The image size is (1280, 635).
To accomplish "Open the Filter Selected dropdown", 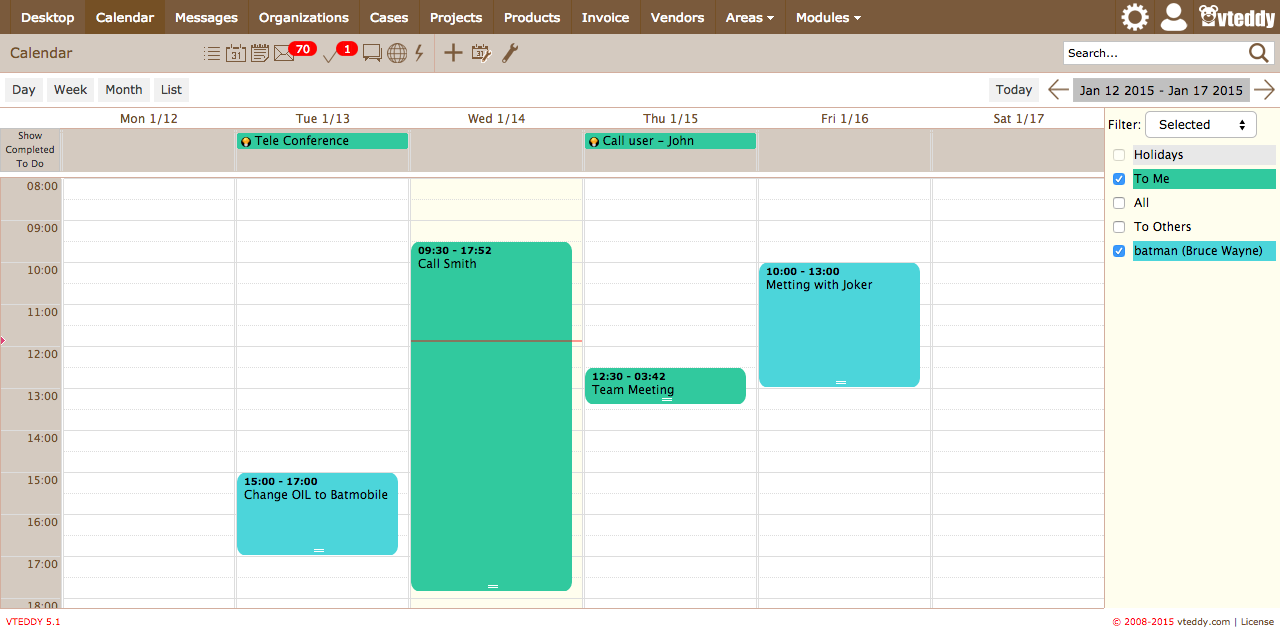I will pyautogui.click(x=1201, y=125).
